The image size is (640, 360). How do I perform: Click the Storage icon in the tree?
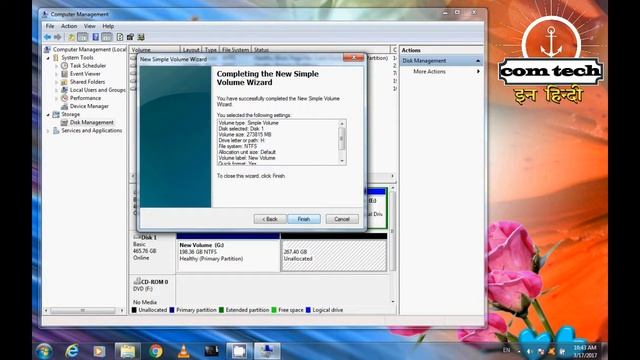click(56, 114)
